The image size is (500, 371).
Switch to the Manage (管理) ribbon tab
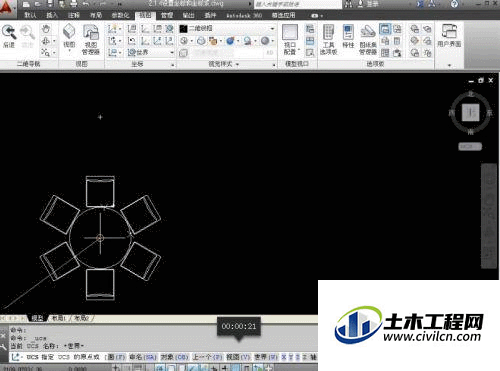(167, 15)
